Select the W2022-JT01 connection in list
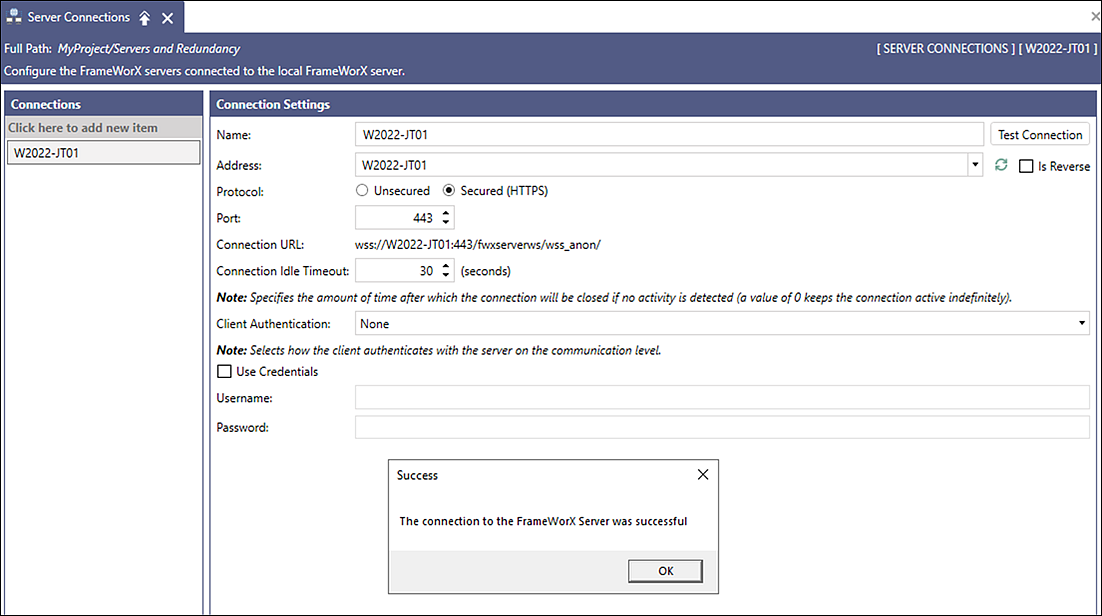The width and height of the screenshot is (1102, 616). tap(103, 153)
